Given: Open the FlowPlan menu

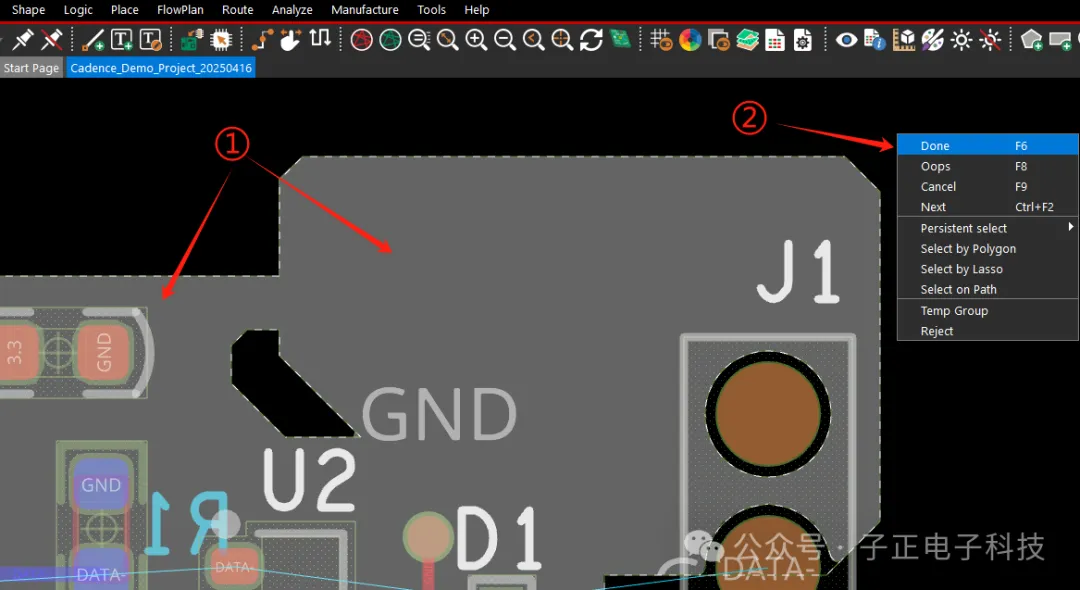Looking at the screenshot, I should coord(180,10).
